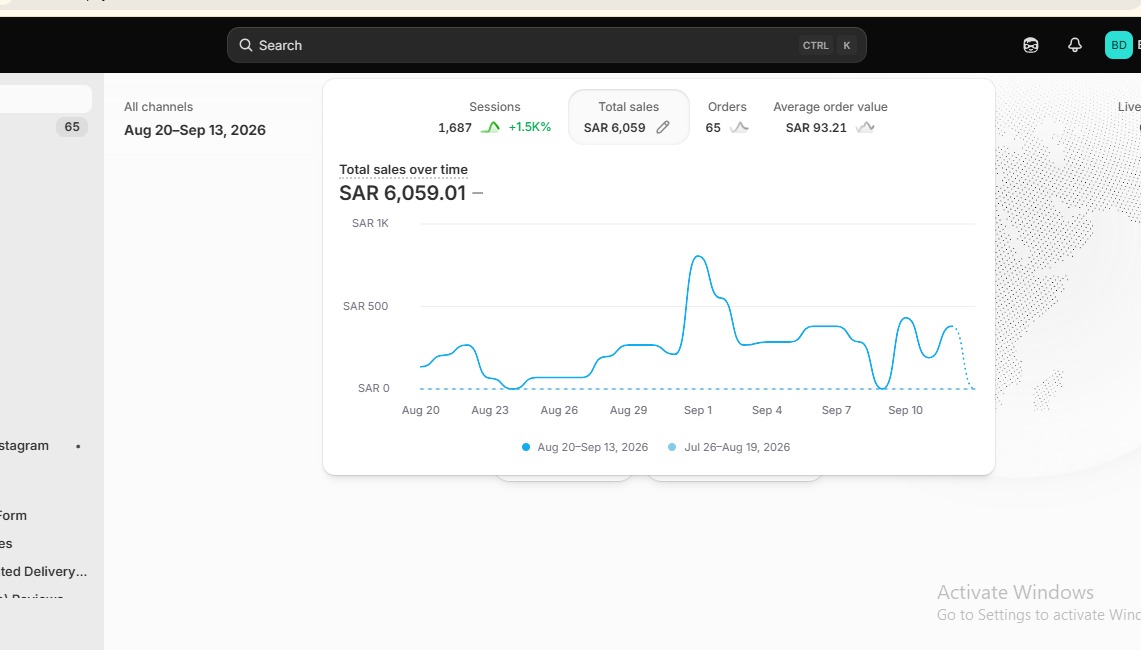Click the SAR 6,059.01 total value
The height and width of the screenshot is (650, 1141).
pos(402,193)
